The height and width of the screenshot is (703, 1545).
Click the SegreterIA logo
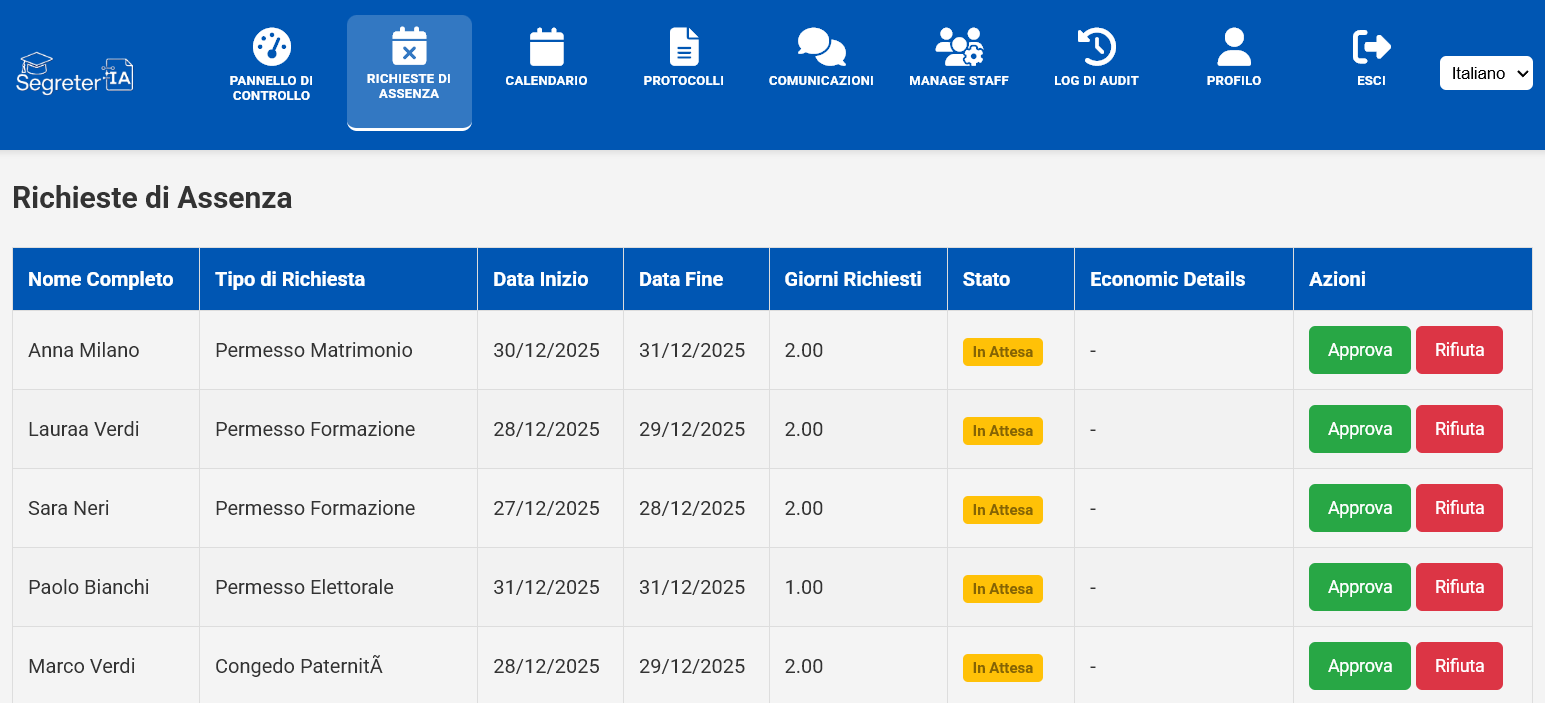[x=75, y=72]
